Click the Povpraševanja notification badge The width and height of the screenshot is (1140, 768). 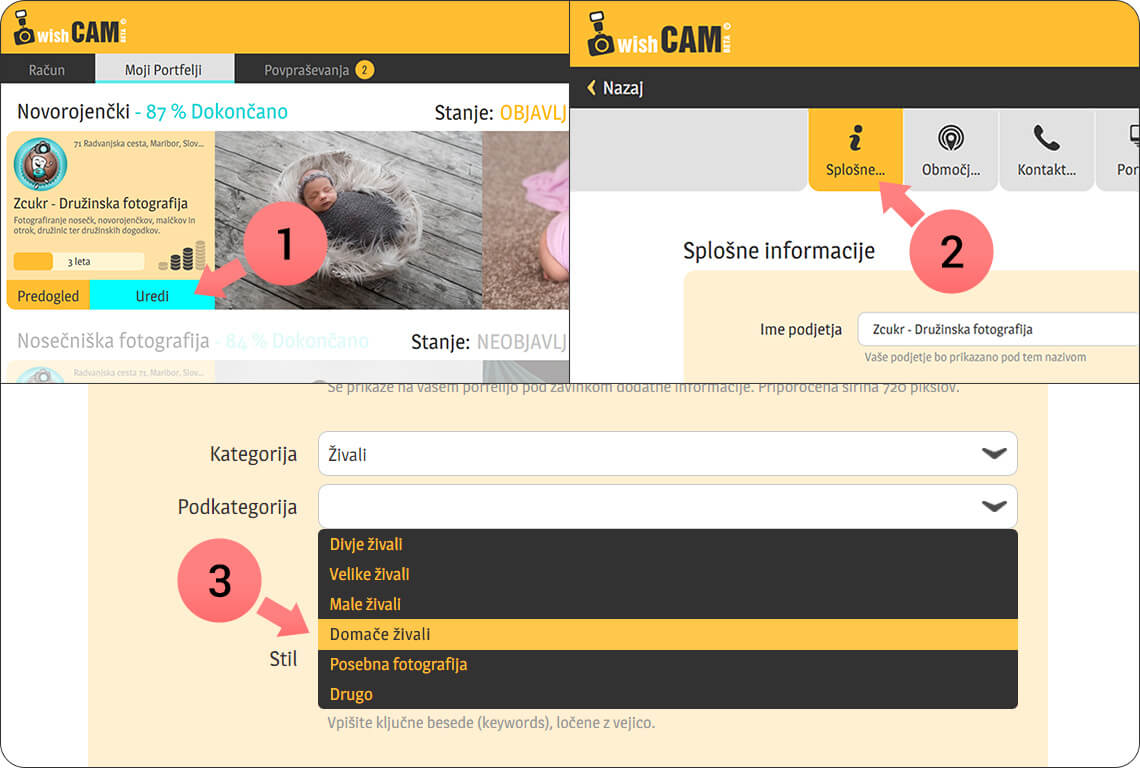(364, 70)
